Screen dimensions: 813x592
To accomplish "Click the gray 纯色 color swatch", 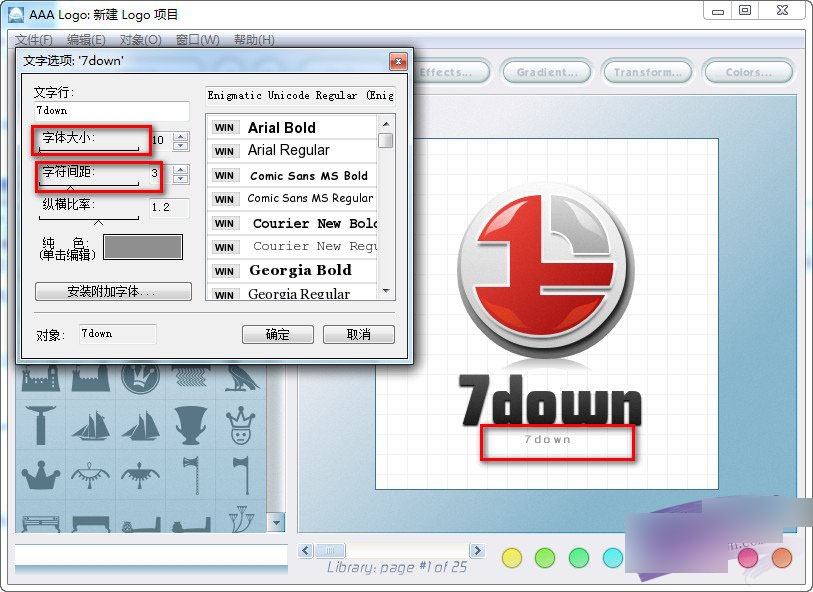I will point(143,247).
